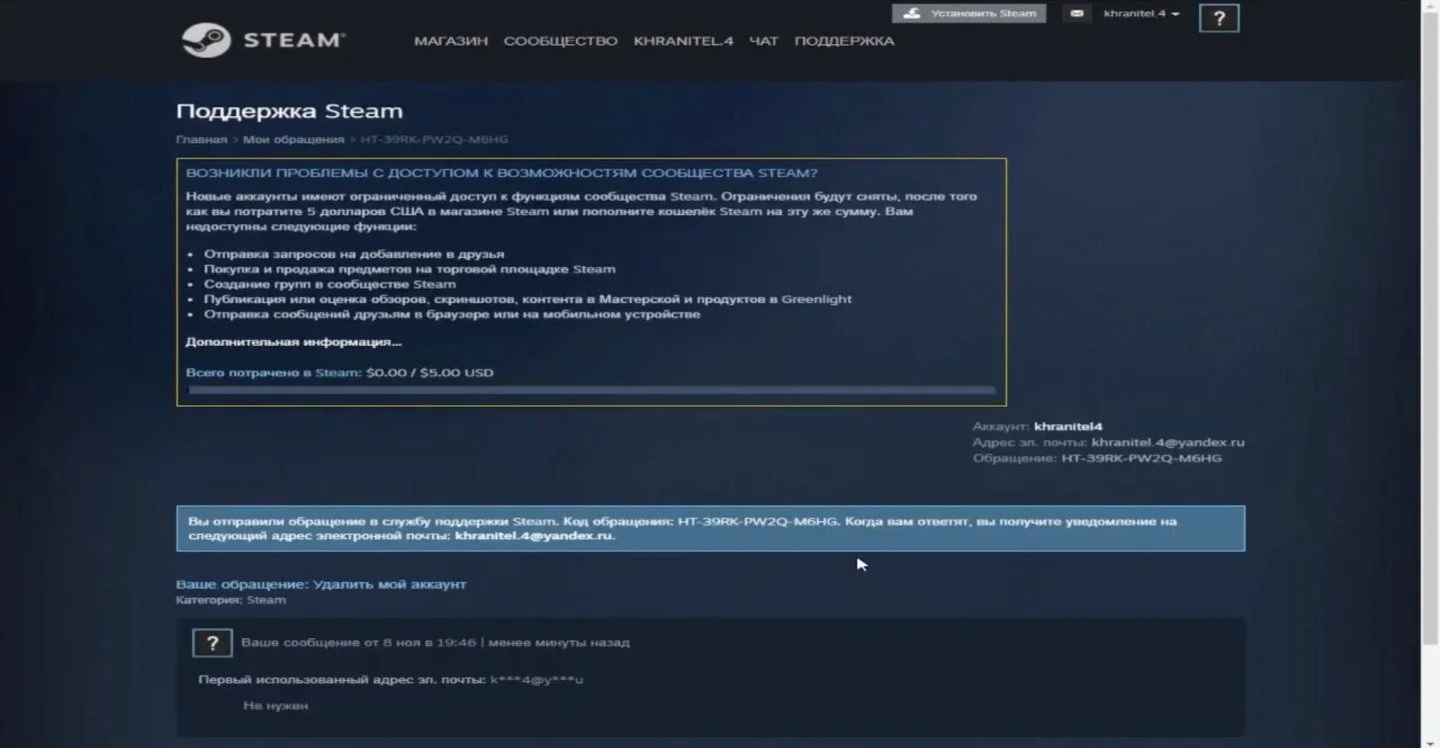Image resolution: width=1440 pixels, height=748 pixels.
Task: Click the "Отправка запросов на добавление в друзья" bullet
Action: (x=354, y=254)
